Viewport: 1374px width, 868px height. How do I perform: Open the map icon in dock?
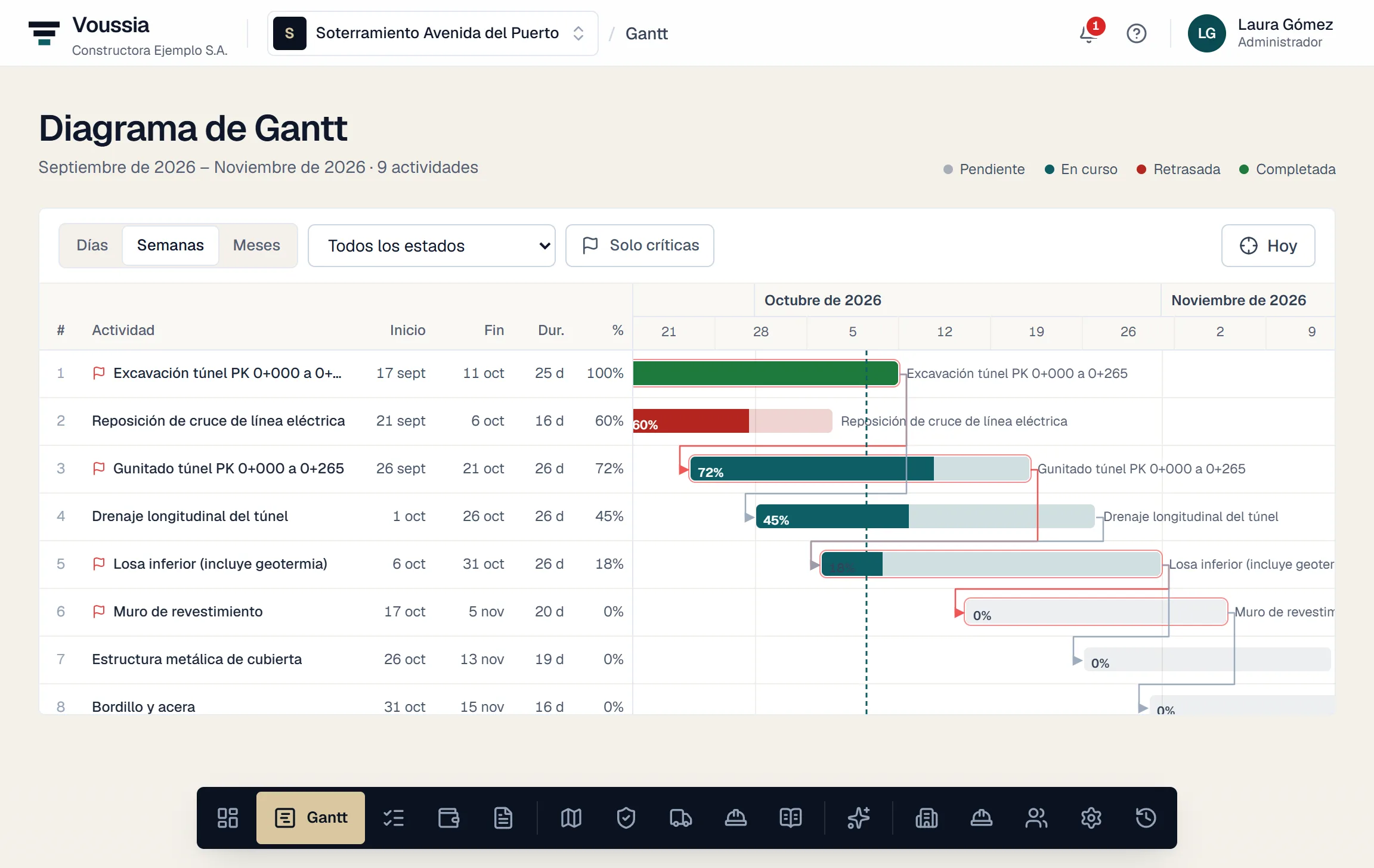[571, 818]
